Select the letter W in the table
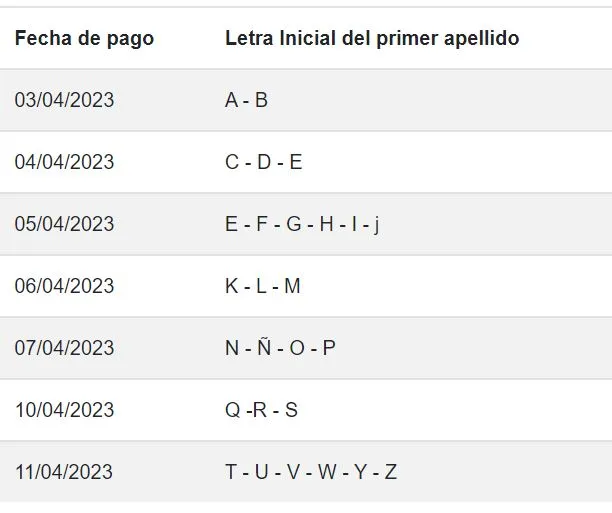Screen dimensions: 612x513 tap(327, 472)
